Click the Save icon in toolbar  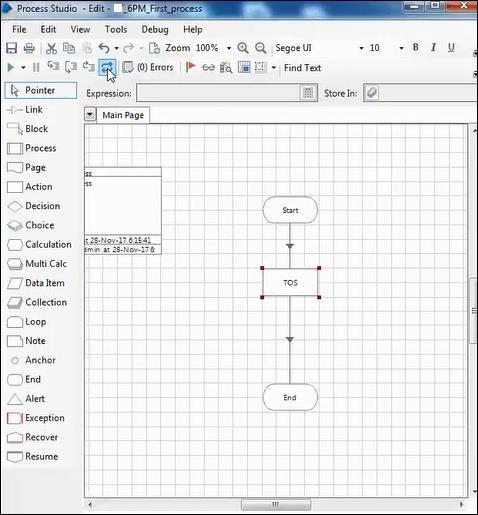coord(12,48)
